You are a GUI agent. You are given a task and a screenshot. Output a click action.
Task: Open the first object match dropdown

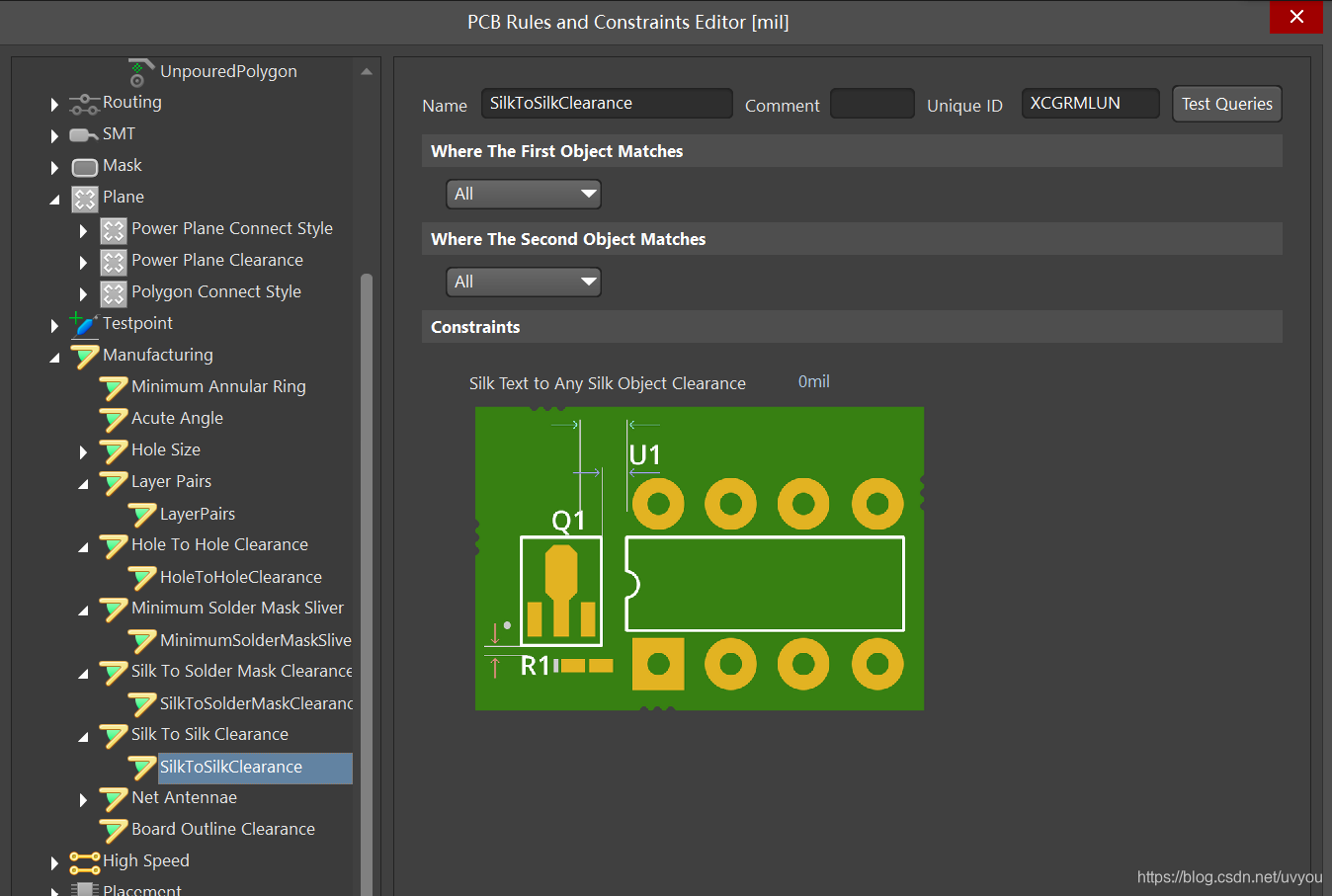click(x=524, y=194)
